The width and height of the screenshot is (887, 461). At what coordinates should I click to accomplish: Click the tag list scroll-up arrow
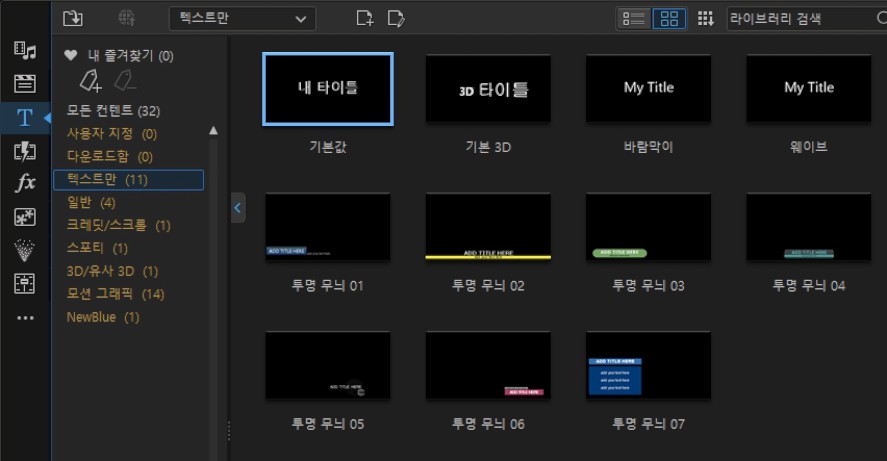point(213,131)
